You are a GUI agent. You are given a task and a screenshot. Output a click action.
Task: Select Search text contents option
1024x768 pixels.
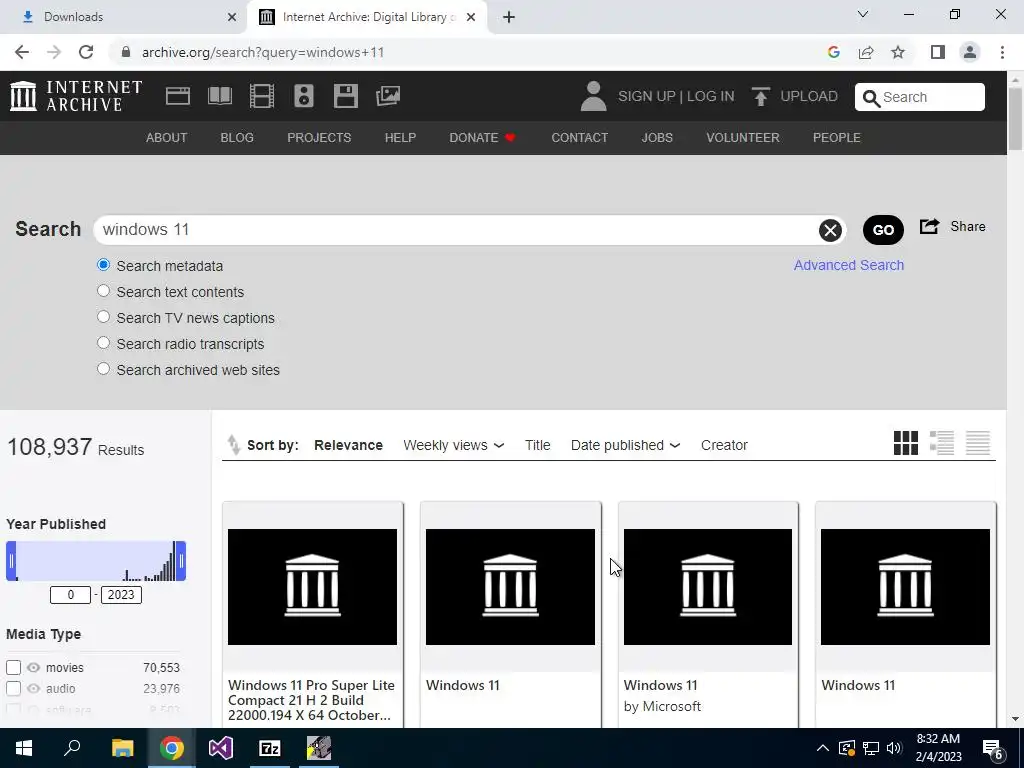coord(103,291)
